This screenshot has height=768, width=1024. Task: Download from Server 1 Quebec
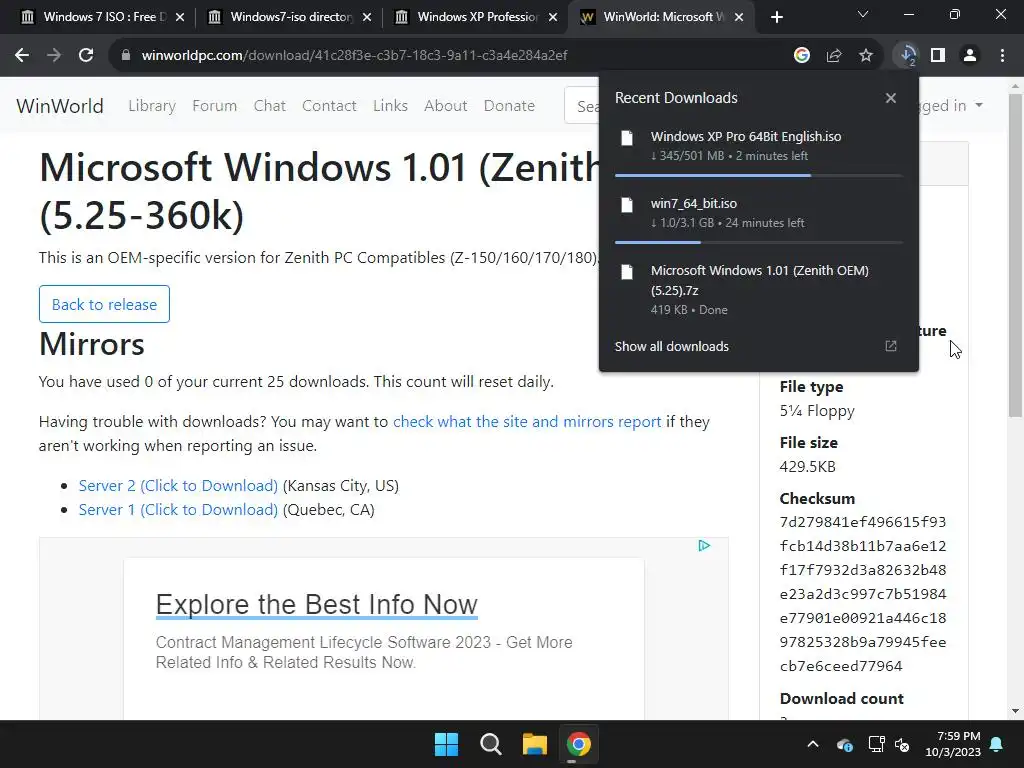click(178, 510)
